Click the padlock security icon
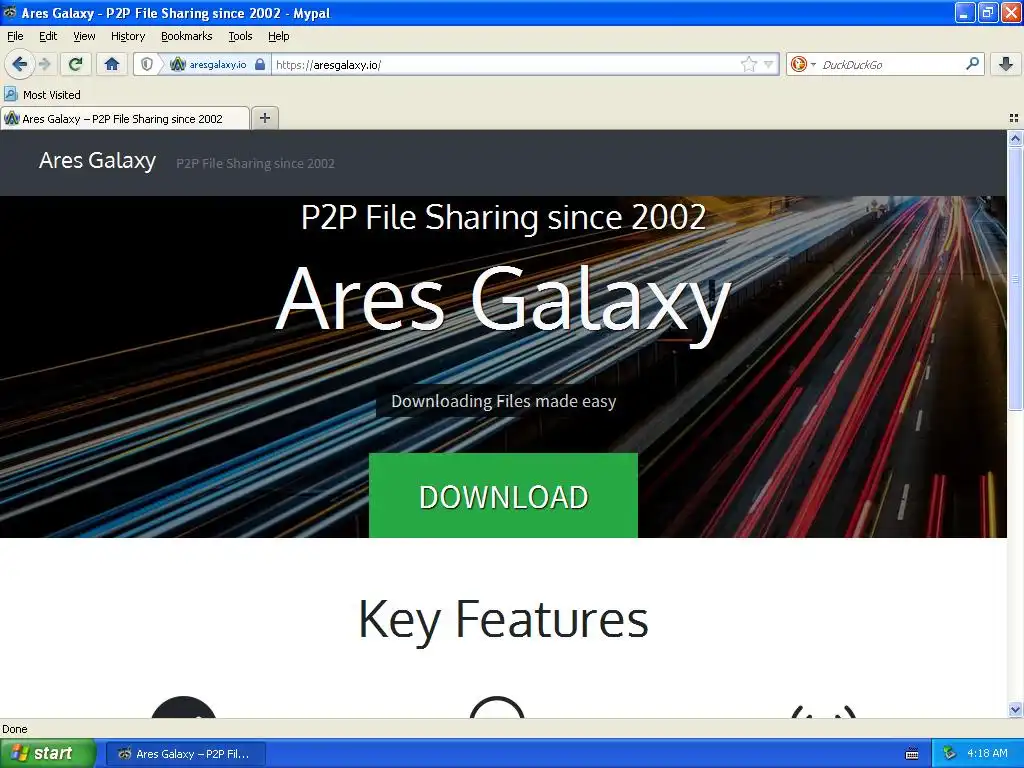This screenshot has width=1024, height=768. (x=260, y=64)
